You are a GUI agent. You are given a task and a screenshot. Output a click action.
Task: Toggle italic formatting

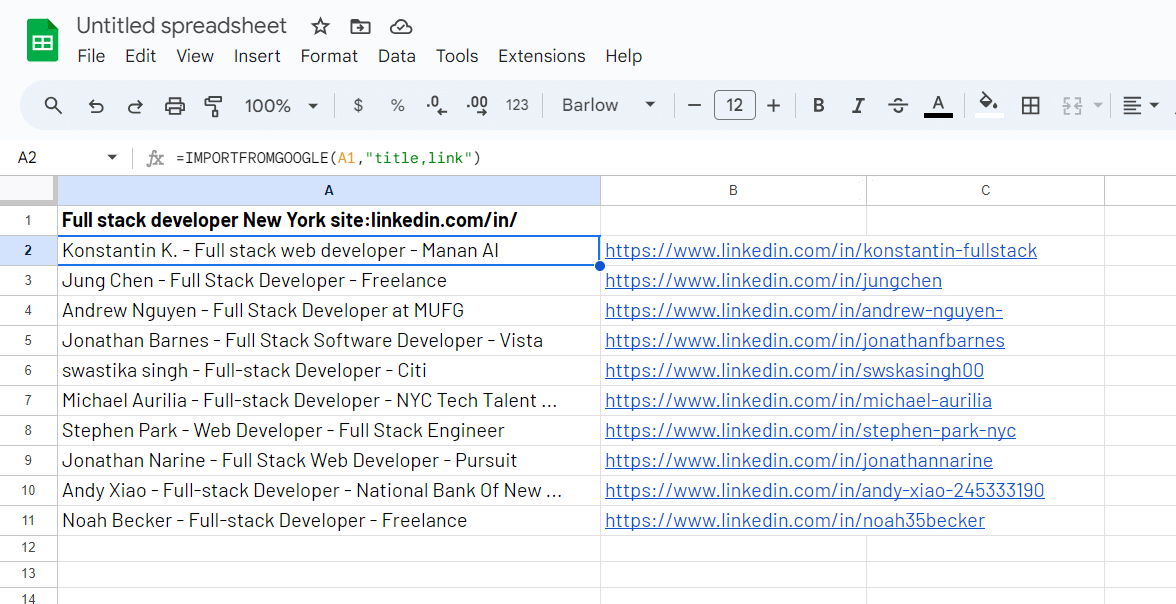(x=857, y=106)
